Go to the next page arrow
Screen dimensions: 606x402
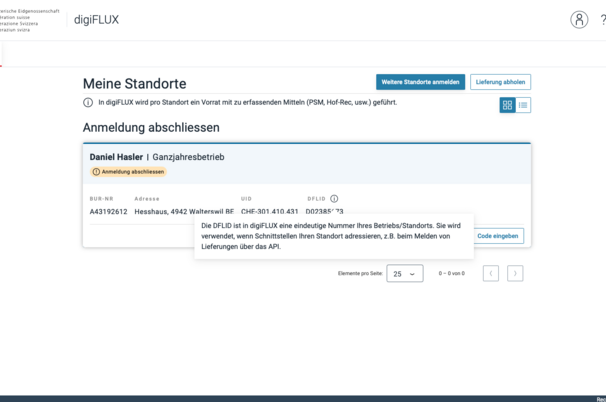515,273
